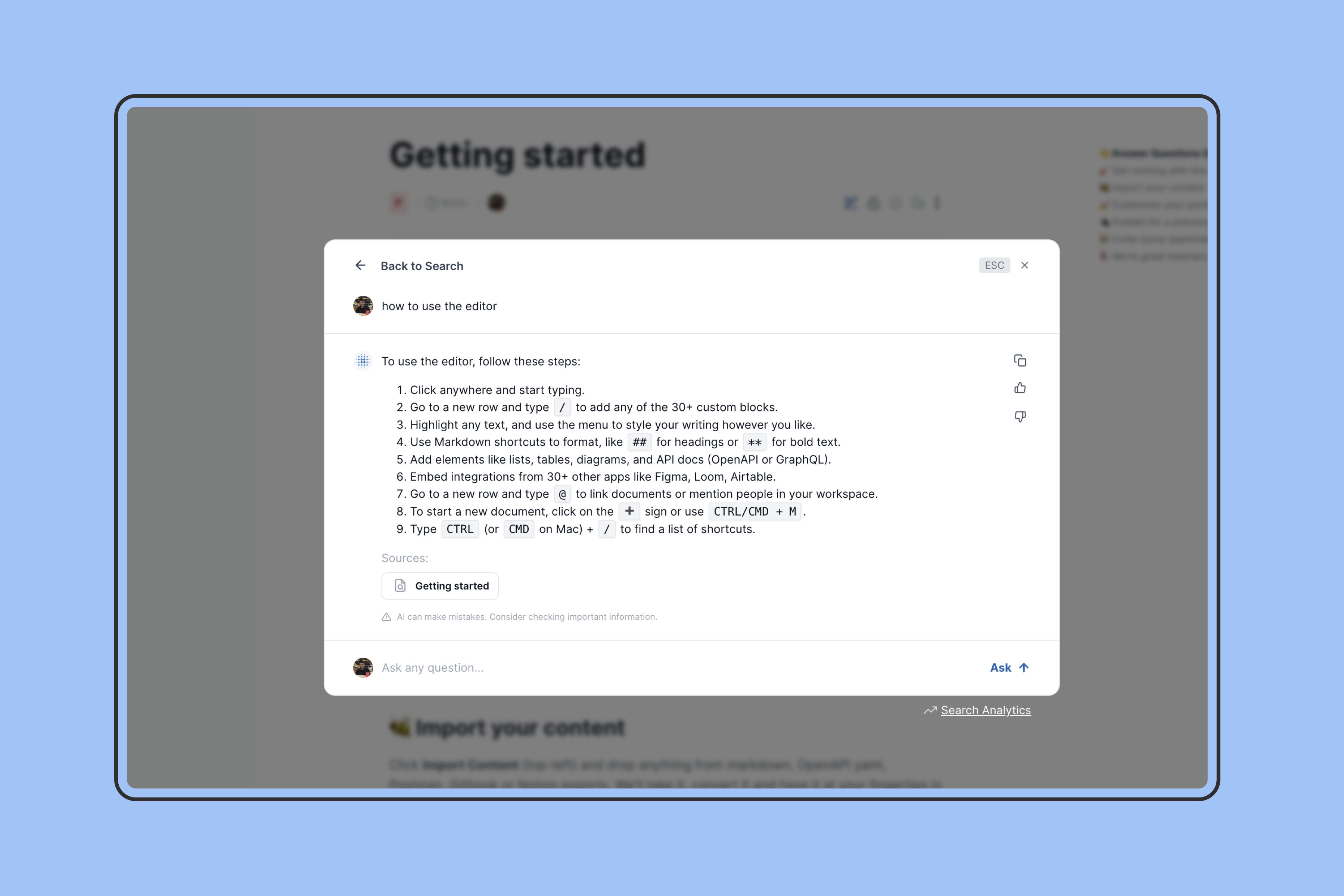This screenshot has height=896, width=1344.
Task: Click the Search Analytics icon
Action: click(930, 710)
